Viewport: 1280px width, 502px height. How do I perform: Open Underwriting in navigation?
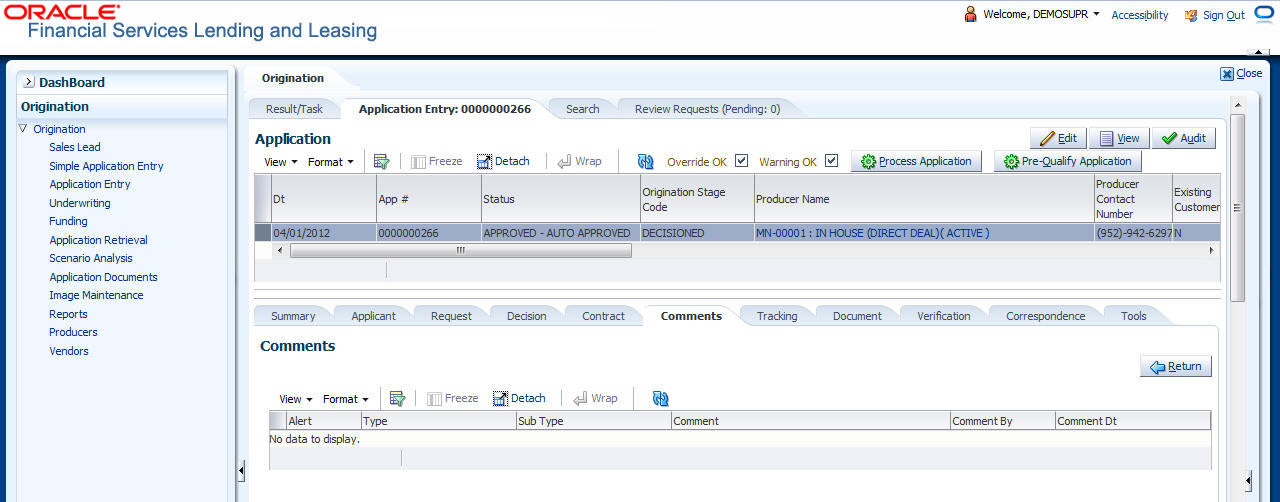pyautogui.click(x=80, y=203)
